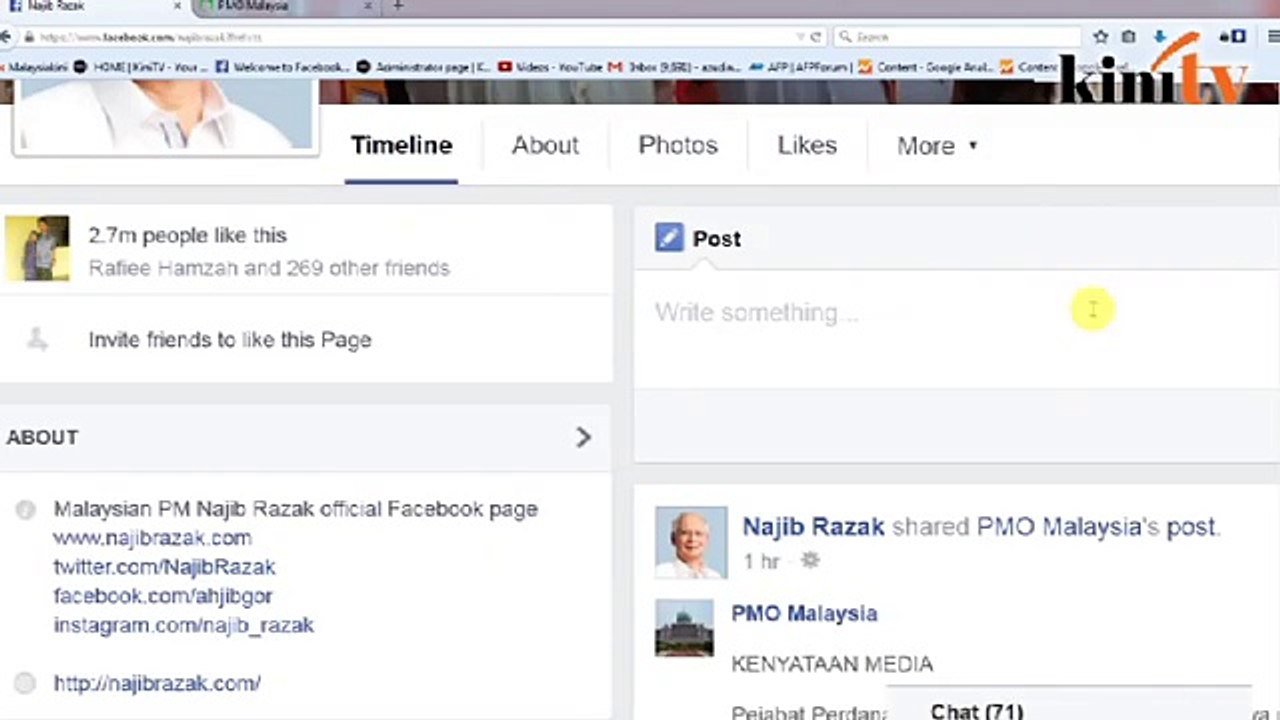
Task: Click the browser Search box
Action: (x=957, y=37)
